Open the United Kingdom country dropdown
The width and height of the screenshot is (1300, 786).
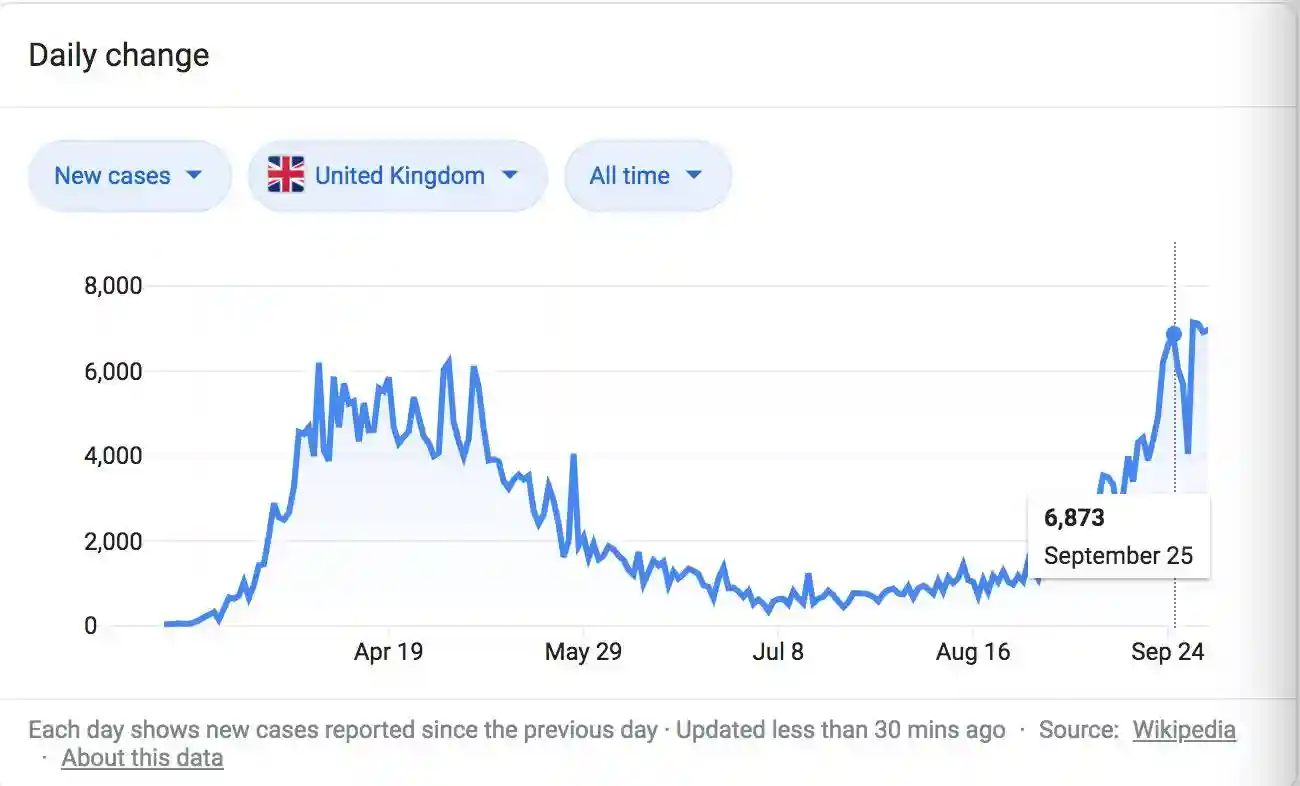(x=398, y=176)
